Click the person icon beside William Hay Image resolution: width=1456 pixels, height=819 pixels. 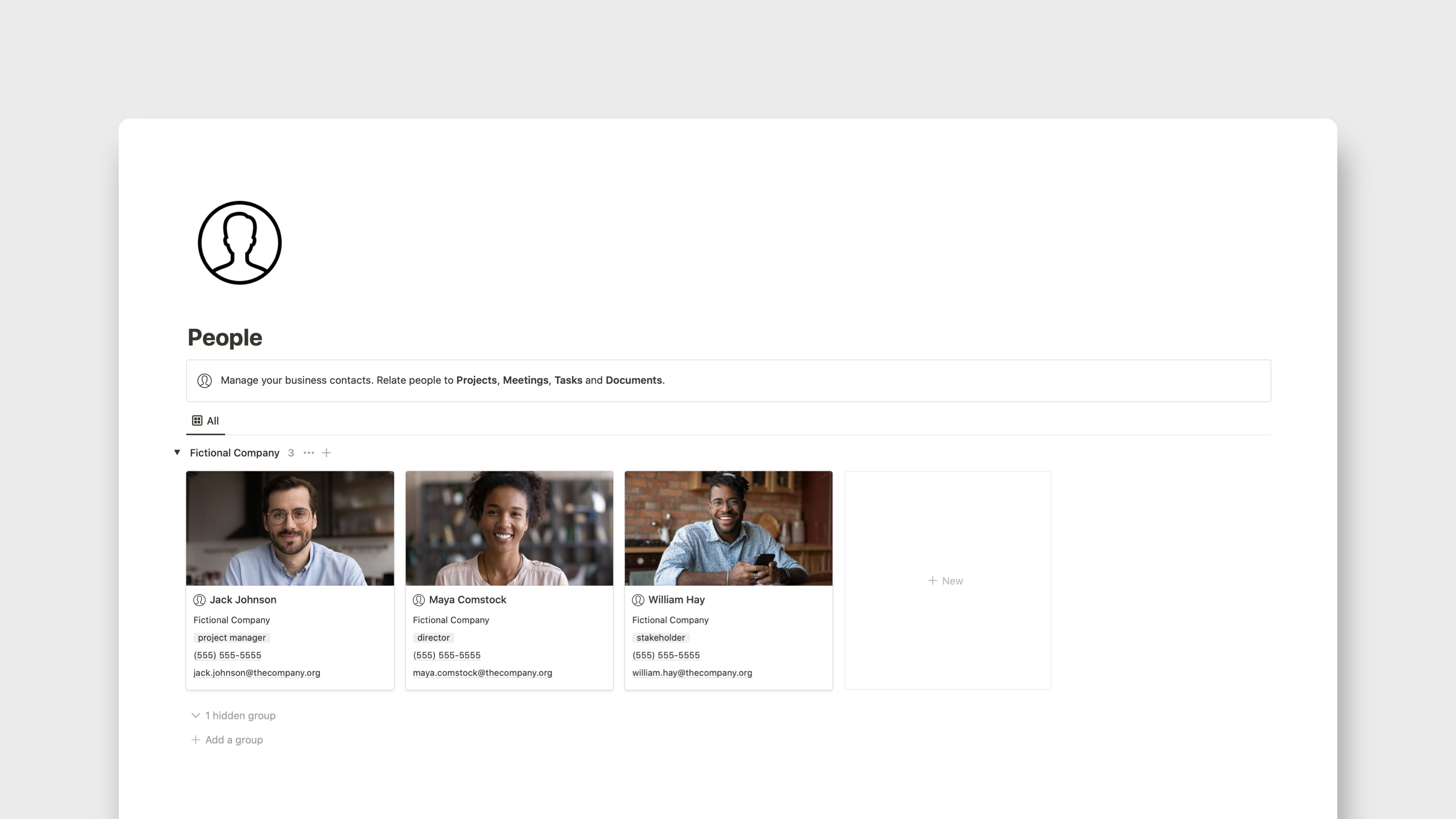click(638, 600)
